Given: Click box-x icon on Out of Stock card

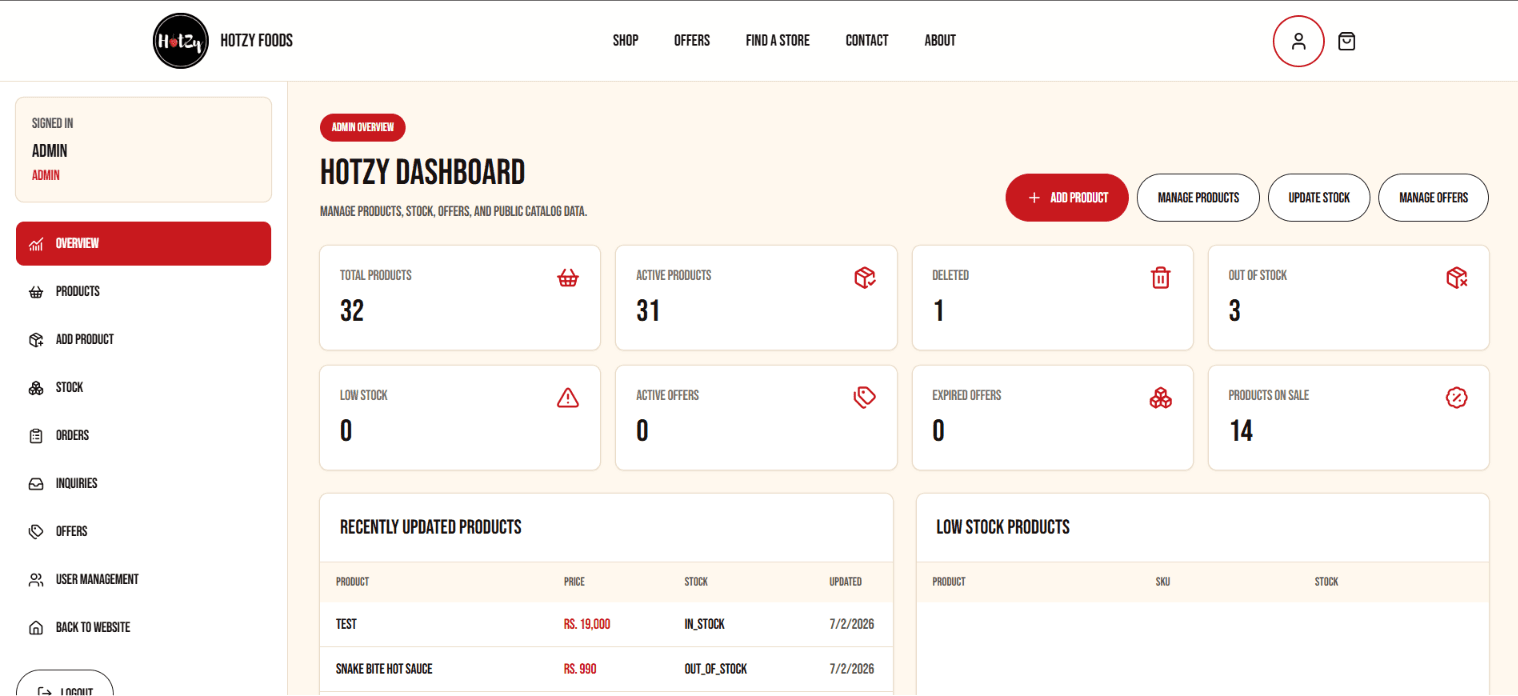Looking at the screenshot, I should pos(1457,278).
